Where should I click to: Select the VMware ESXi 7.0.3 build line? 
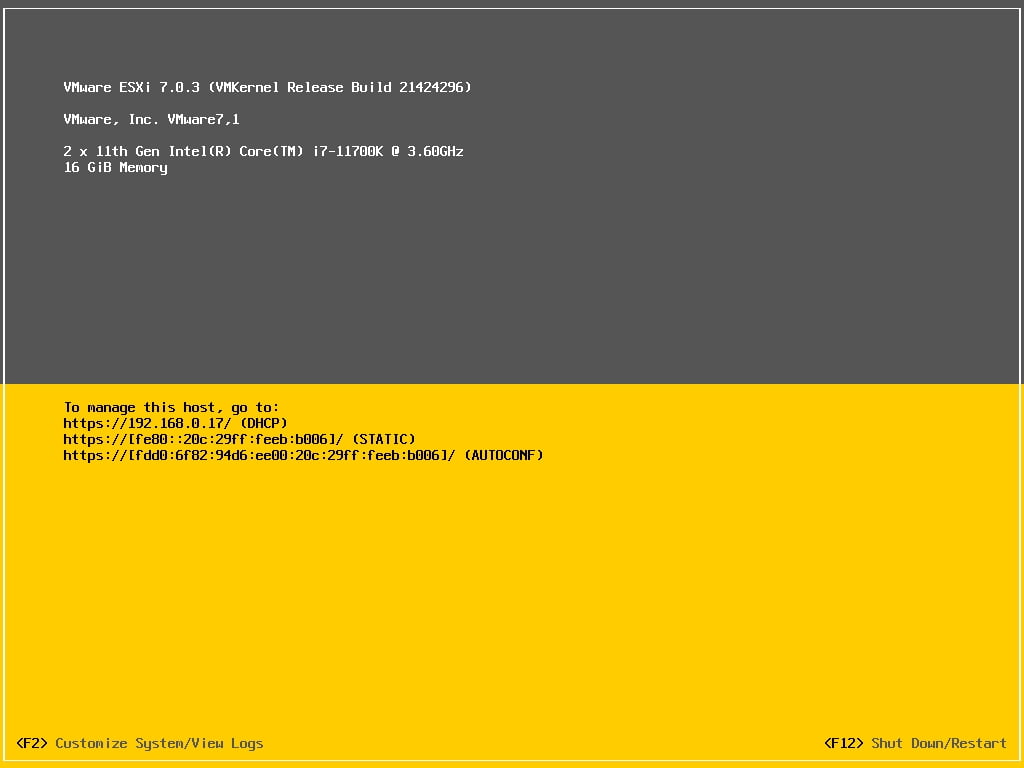tap(267, 88)
